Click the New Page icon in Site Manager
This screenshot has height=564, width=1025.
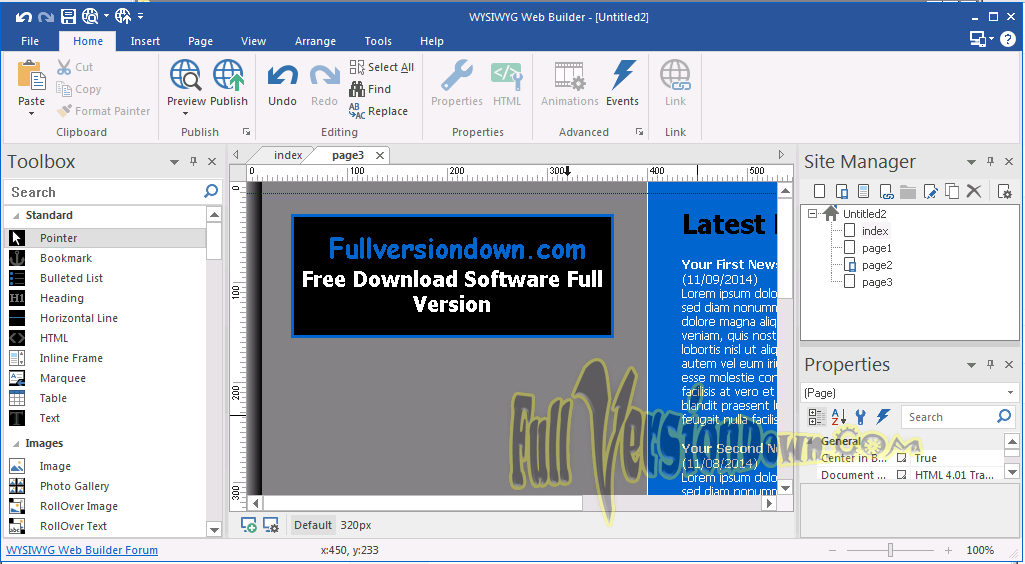(819, 191)
